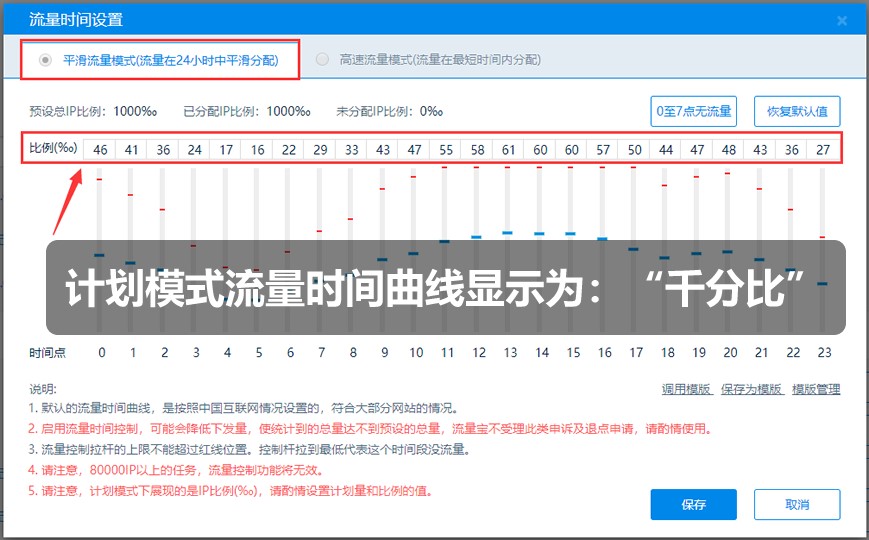Click the ratio field showing 55 for hour 11
869x540 pixels.
click(x=446, y=150)
